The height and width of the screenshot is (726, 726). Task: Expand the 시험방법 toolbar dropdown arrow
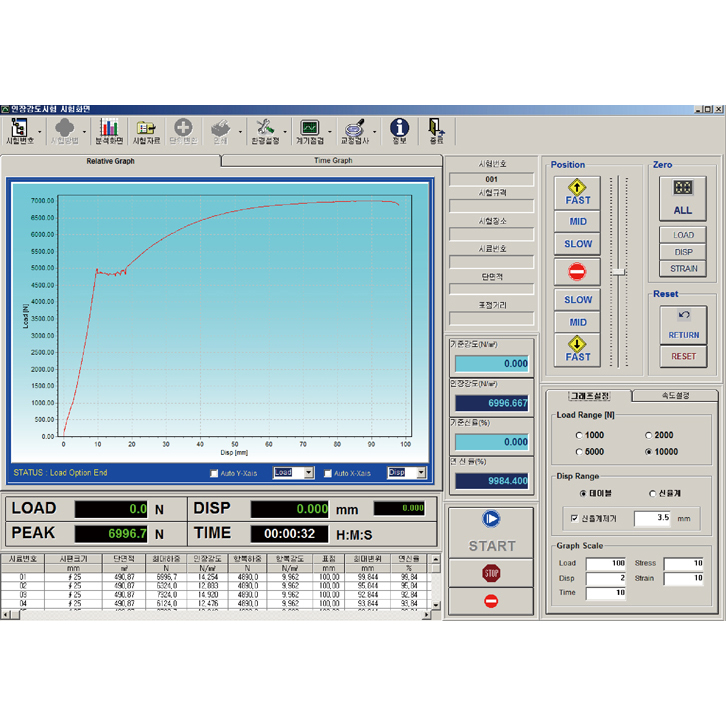pyautogui.click(x=84, y=132)
